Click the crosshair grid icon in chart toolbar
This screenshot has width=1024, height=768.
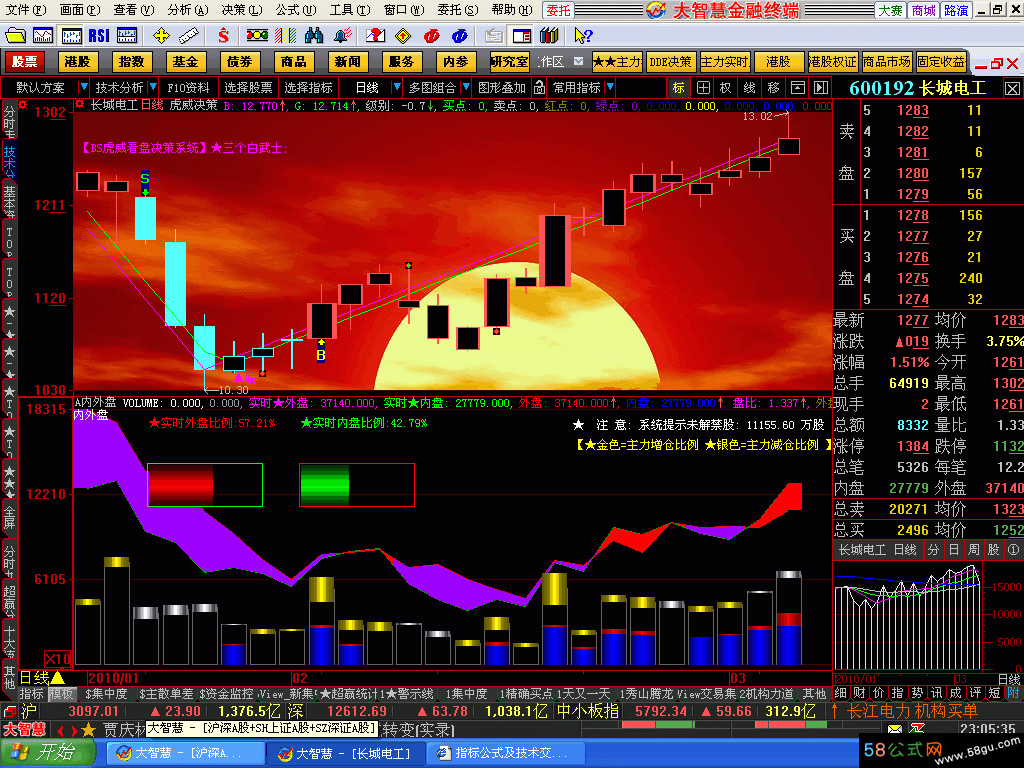click(703, 88)
